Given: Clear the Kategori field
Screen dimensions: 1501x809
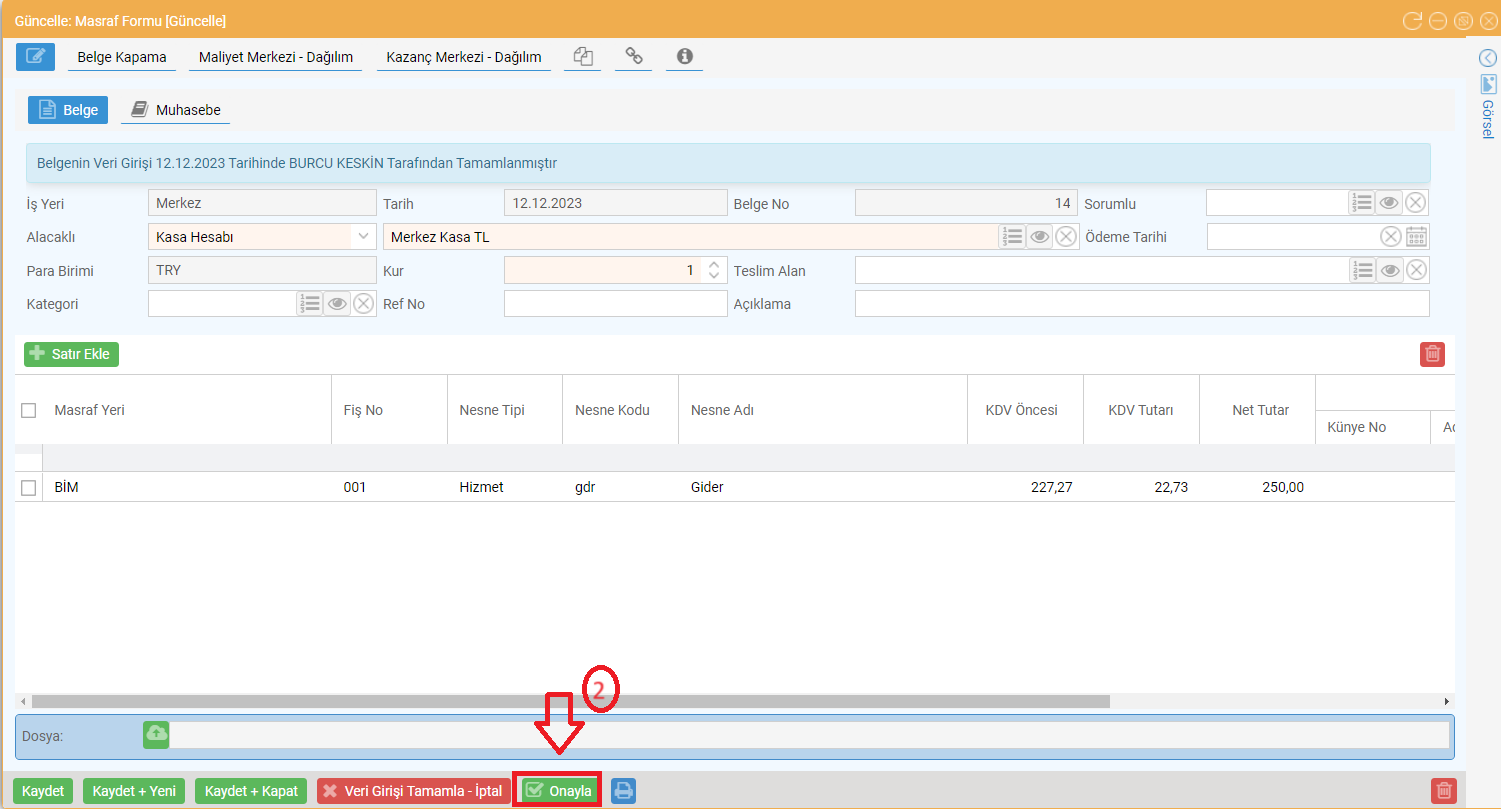Looking at the screenshot, I should [363, 303].
